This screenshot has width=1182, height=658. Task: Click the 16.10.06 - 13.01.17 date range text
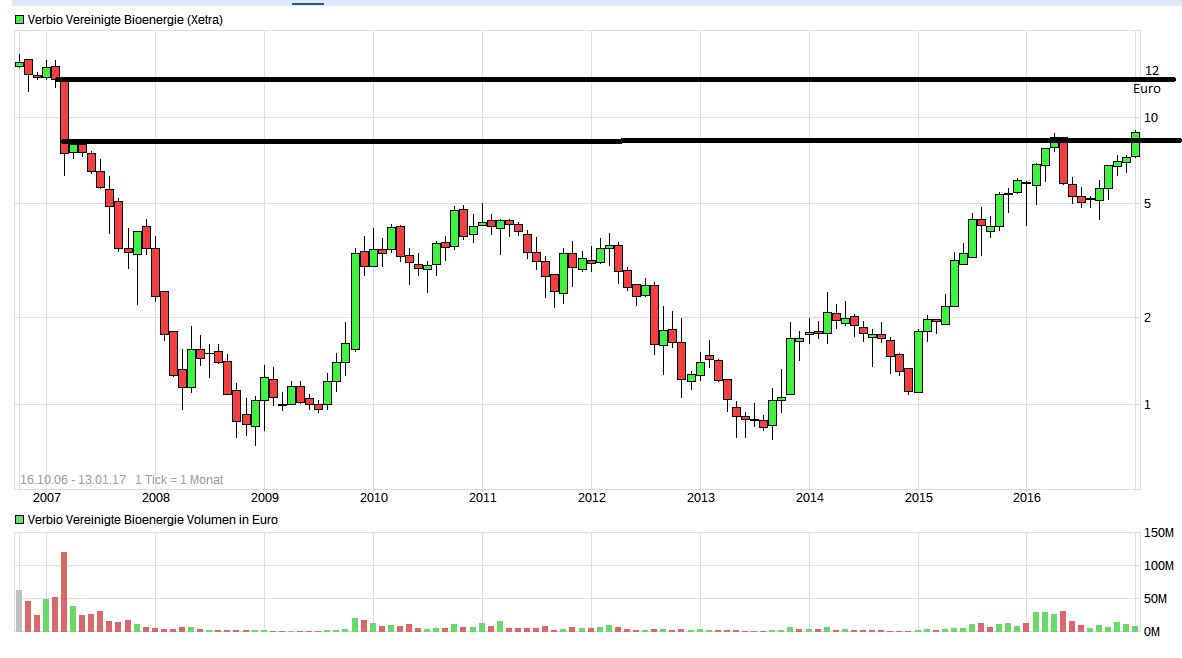pyautogui.click(x=72, y=480)
